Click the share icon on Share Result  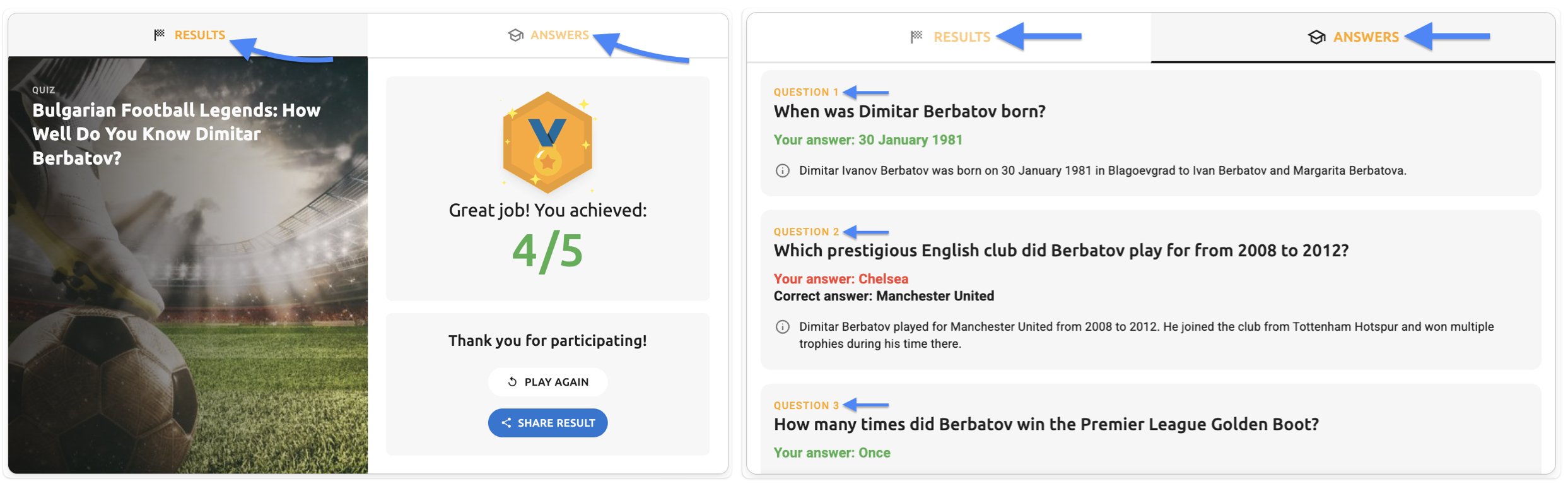[506, 423]
